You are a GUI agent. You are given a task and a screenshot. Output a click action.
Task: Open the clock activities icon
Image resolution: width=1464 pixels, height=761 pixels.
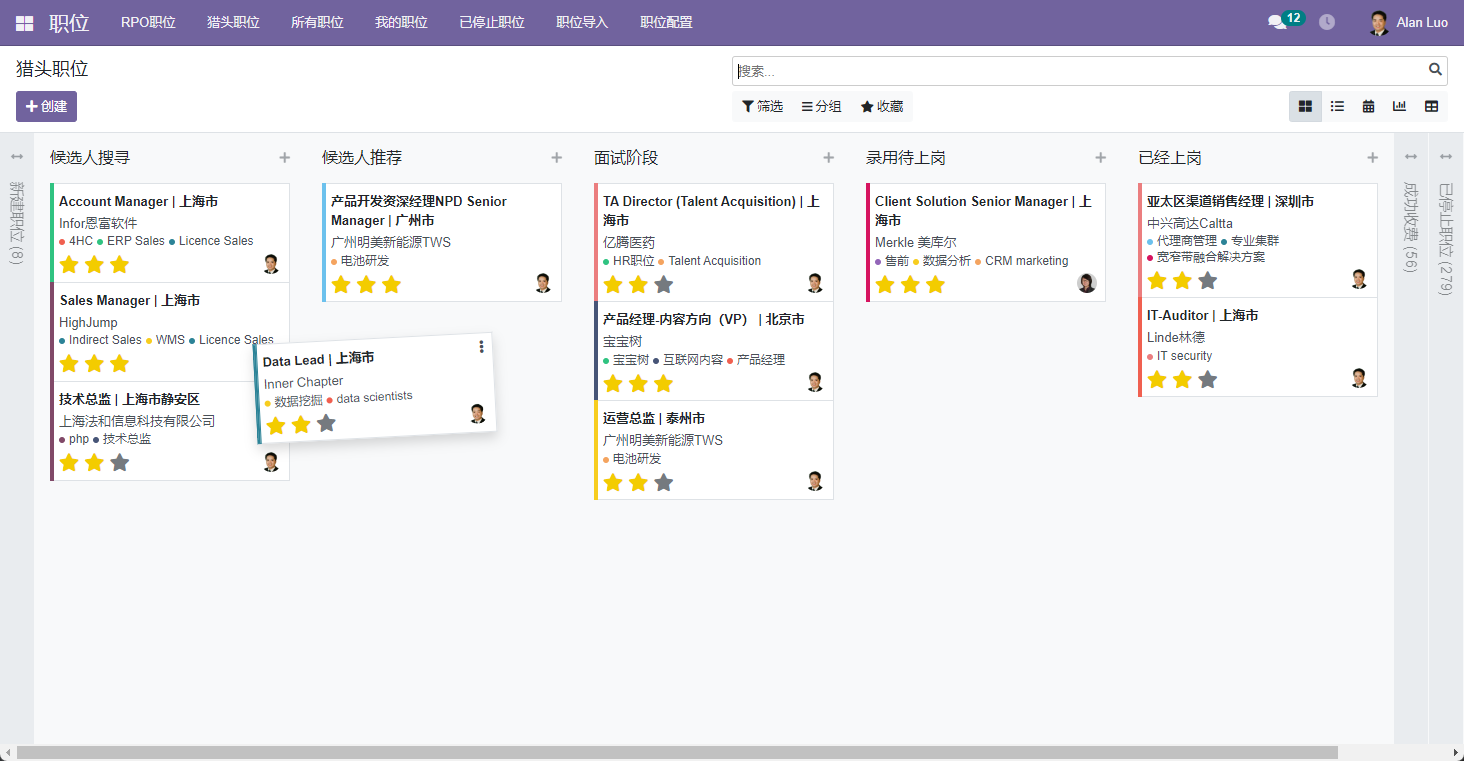[1327, 22]
